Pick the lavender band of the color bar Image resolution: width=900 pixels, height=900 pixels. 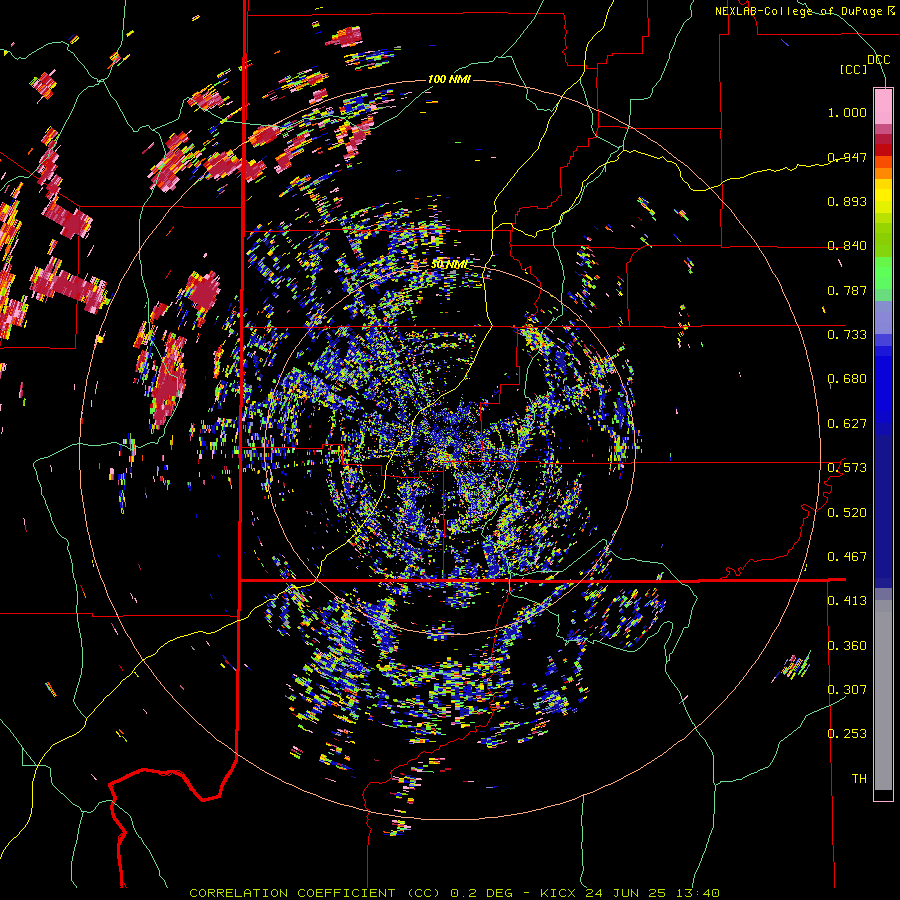pos(883,317)
